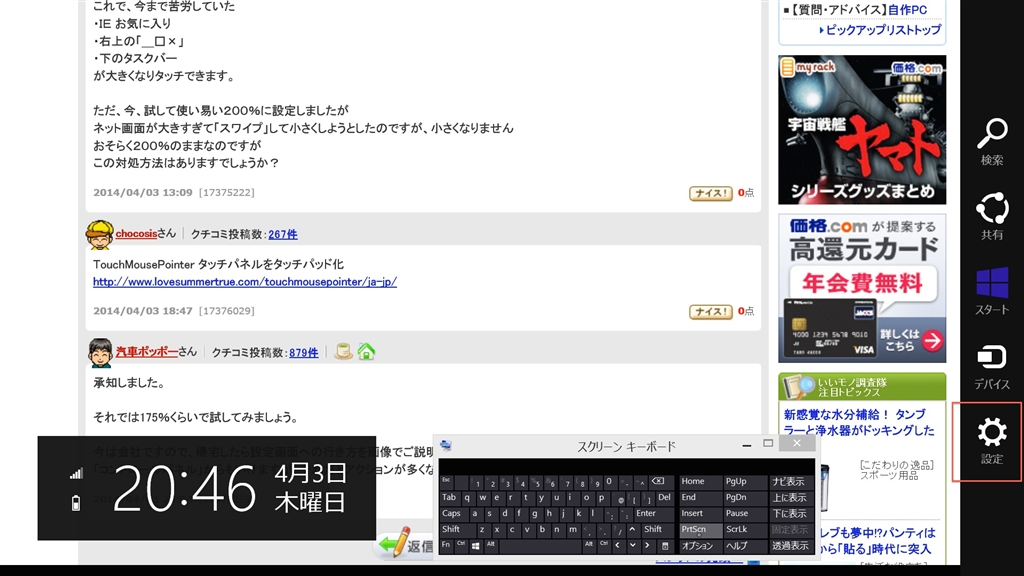Click the screen keyboard title bar icon

(x=446, y=445)
